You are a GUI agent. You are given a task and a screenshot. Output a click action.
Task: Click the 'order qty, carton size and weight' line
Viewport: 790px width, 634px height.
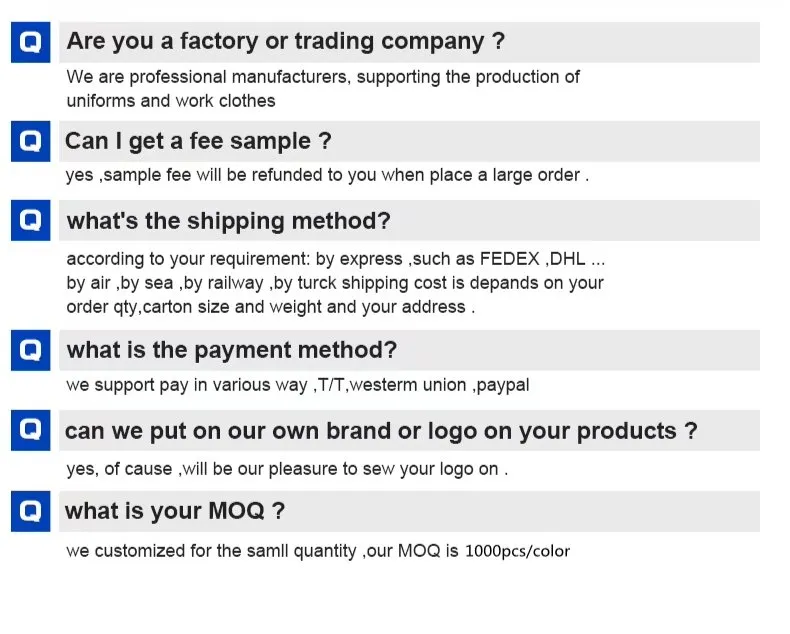pyautogui.click(x=270, y=307)
